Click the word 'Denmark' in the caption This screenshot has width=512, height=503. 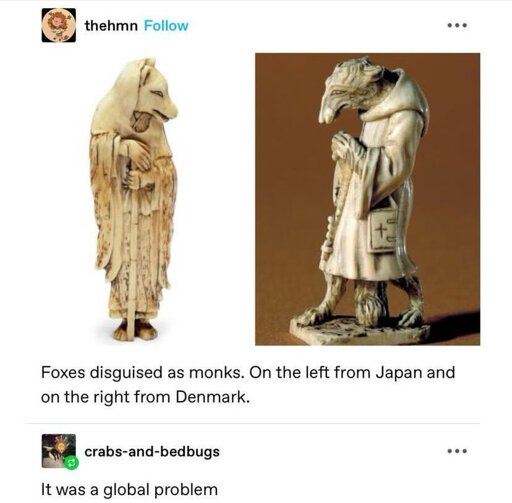(x=211, y=397)
